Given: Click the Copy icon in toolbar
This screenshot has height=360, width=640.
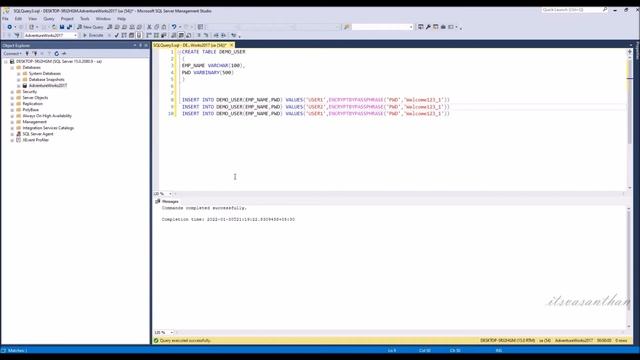Looking at the screenshot, I should pos(156,27).
